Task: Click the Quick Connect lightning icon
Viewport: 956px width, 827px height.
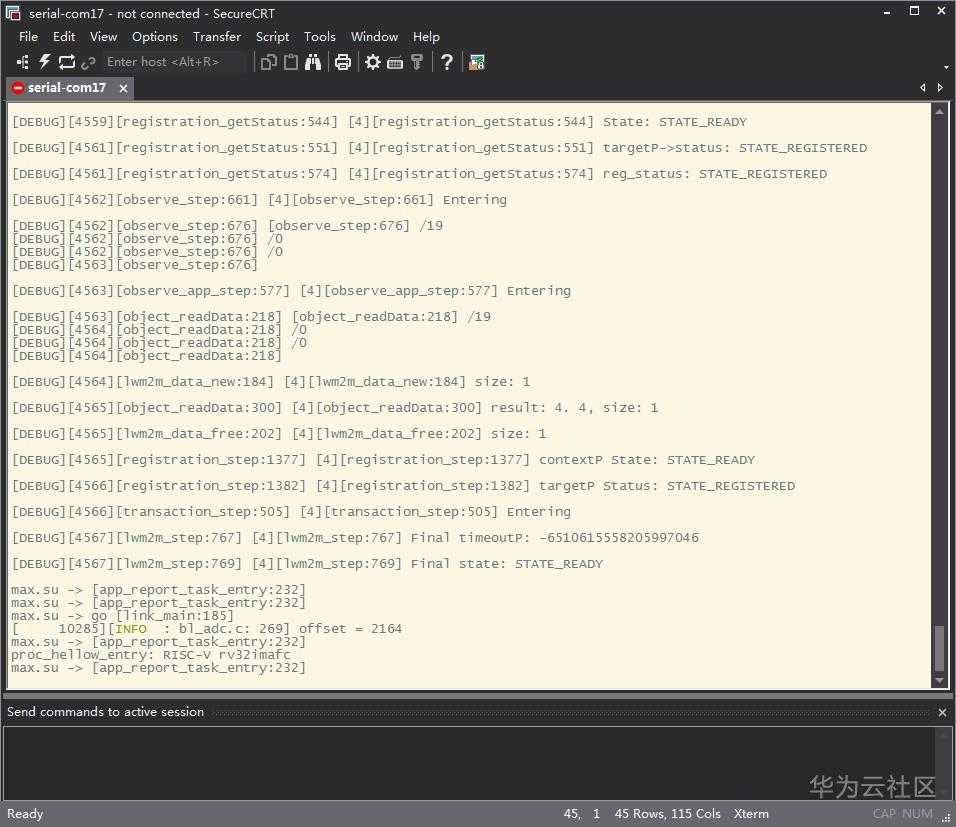Action: pyautogui.click(x=45, y=62)
